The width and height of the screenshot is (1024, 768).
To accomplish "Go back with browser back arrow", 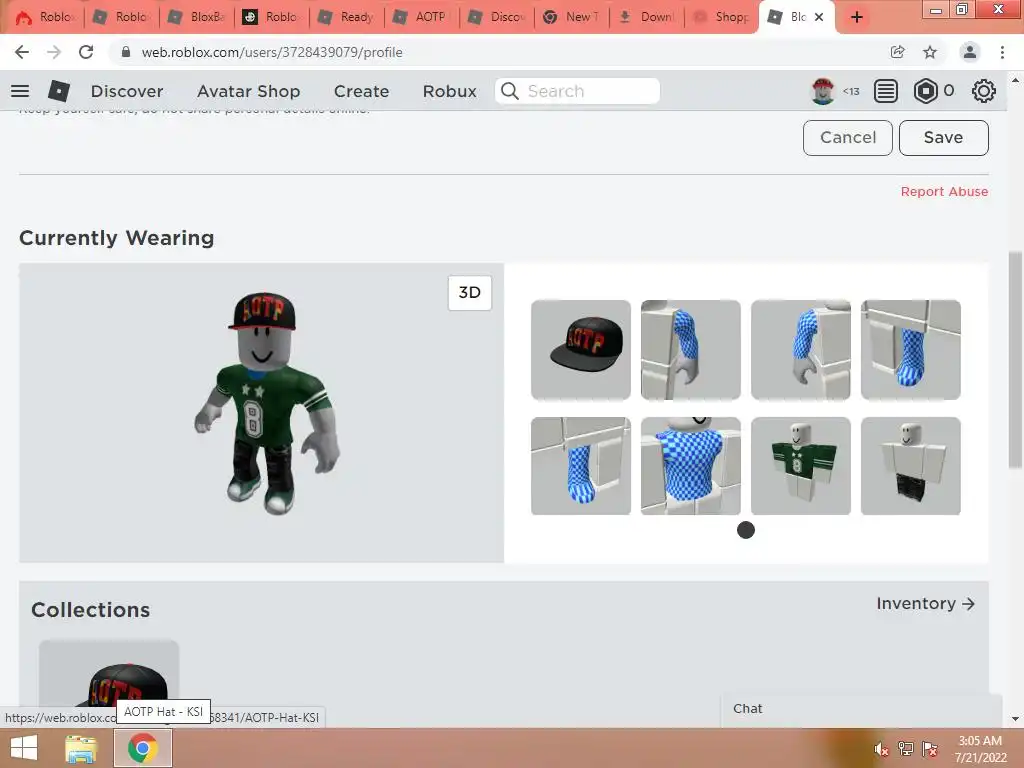I will [x=22, y=52].
